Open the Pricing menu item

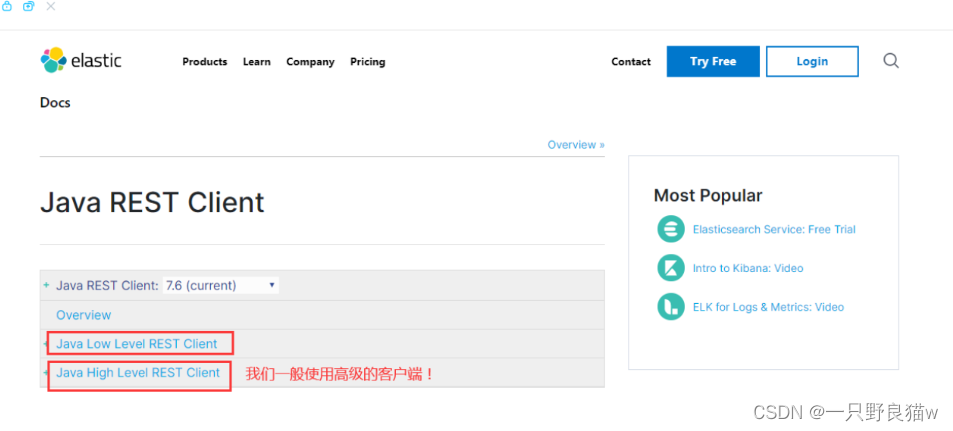tap(368, 61)
